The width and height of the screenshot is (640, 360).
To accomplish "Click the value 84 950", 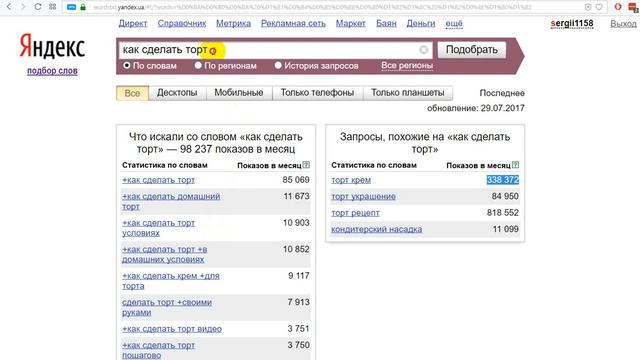I will pos(505,196).
